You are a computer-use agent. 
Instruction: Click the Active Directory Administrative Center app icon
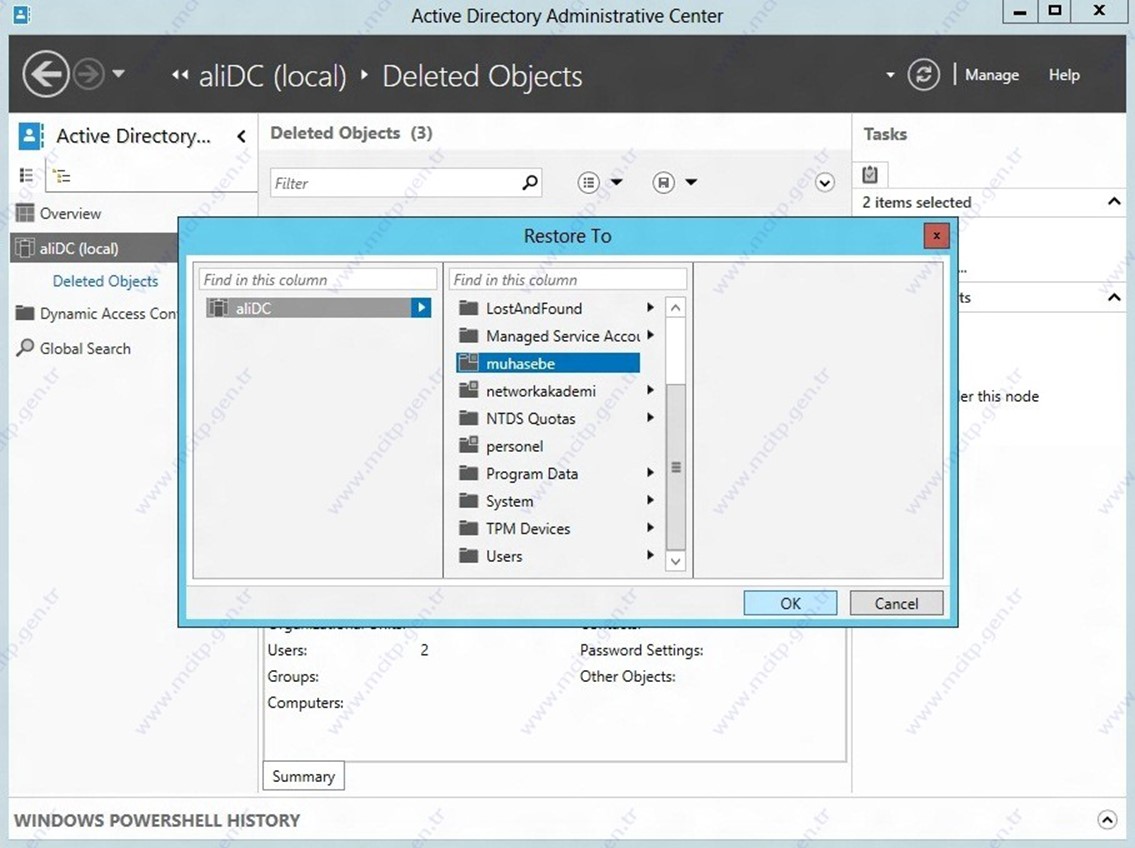pos(22,14)
